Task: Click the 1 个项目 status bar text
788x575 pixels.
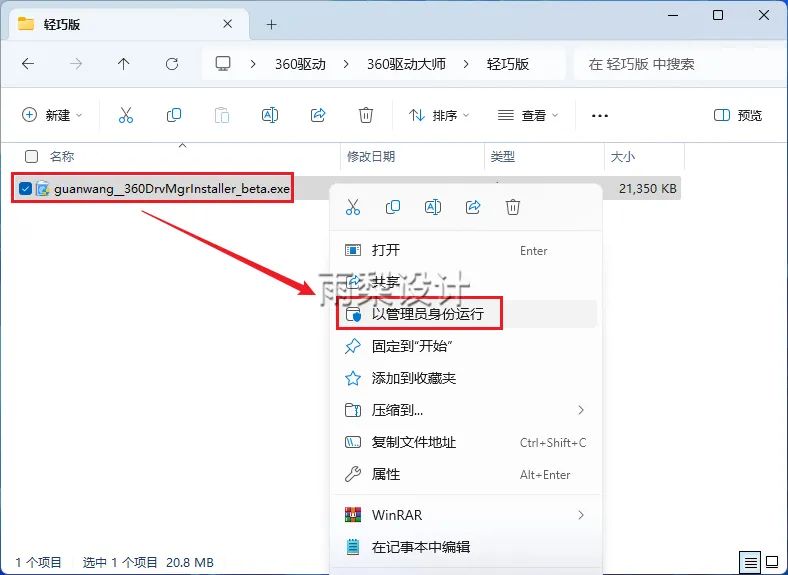Action: [x=39, y=562]
